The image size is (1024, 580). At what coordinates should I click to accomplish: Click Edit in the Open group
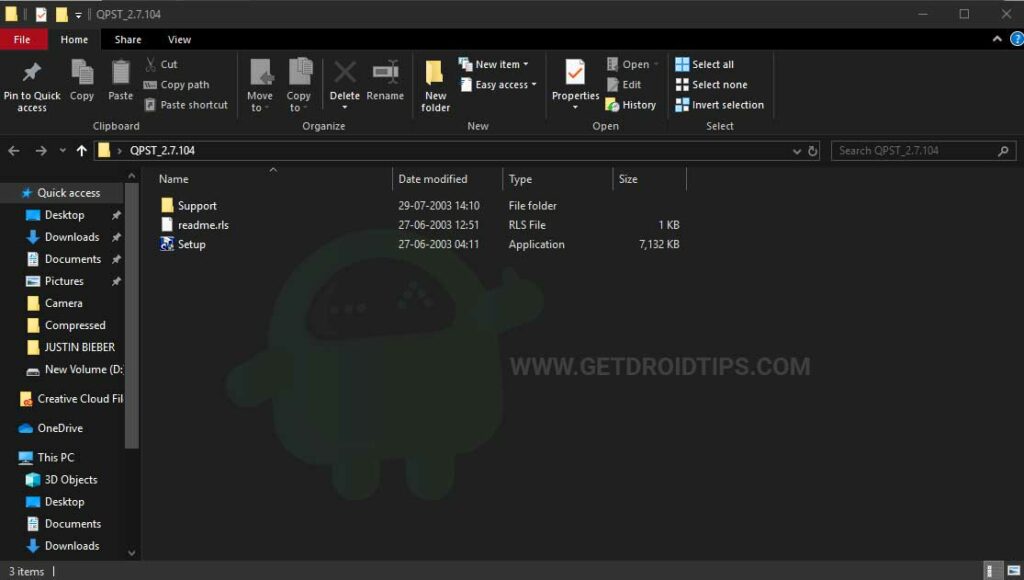[624, 84]
